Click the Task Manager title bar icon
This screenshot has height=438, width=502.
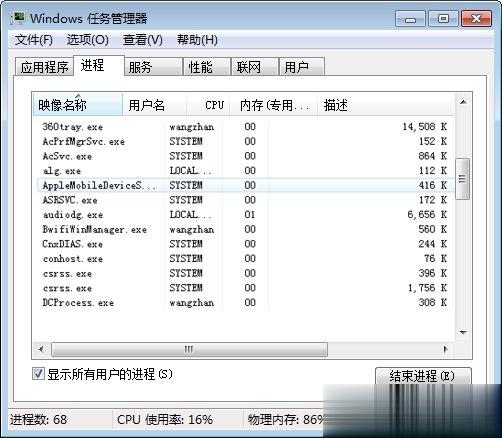[x=17, y=18]
